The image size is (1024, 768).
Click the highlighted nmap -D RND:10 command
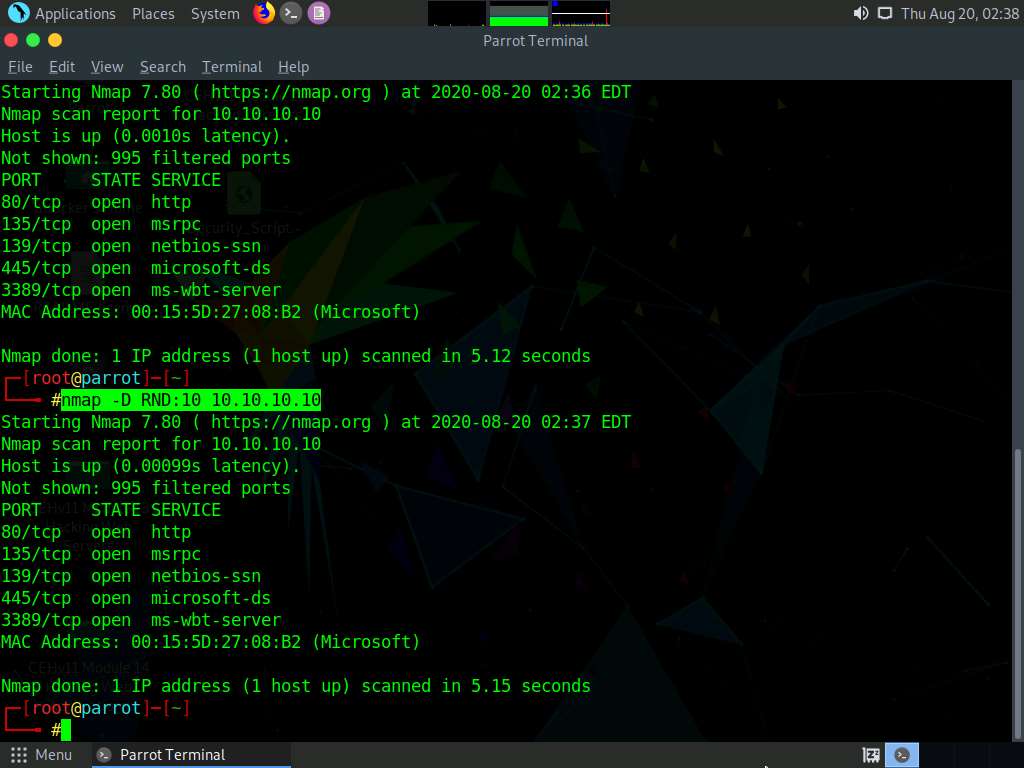(191, 400)
